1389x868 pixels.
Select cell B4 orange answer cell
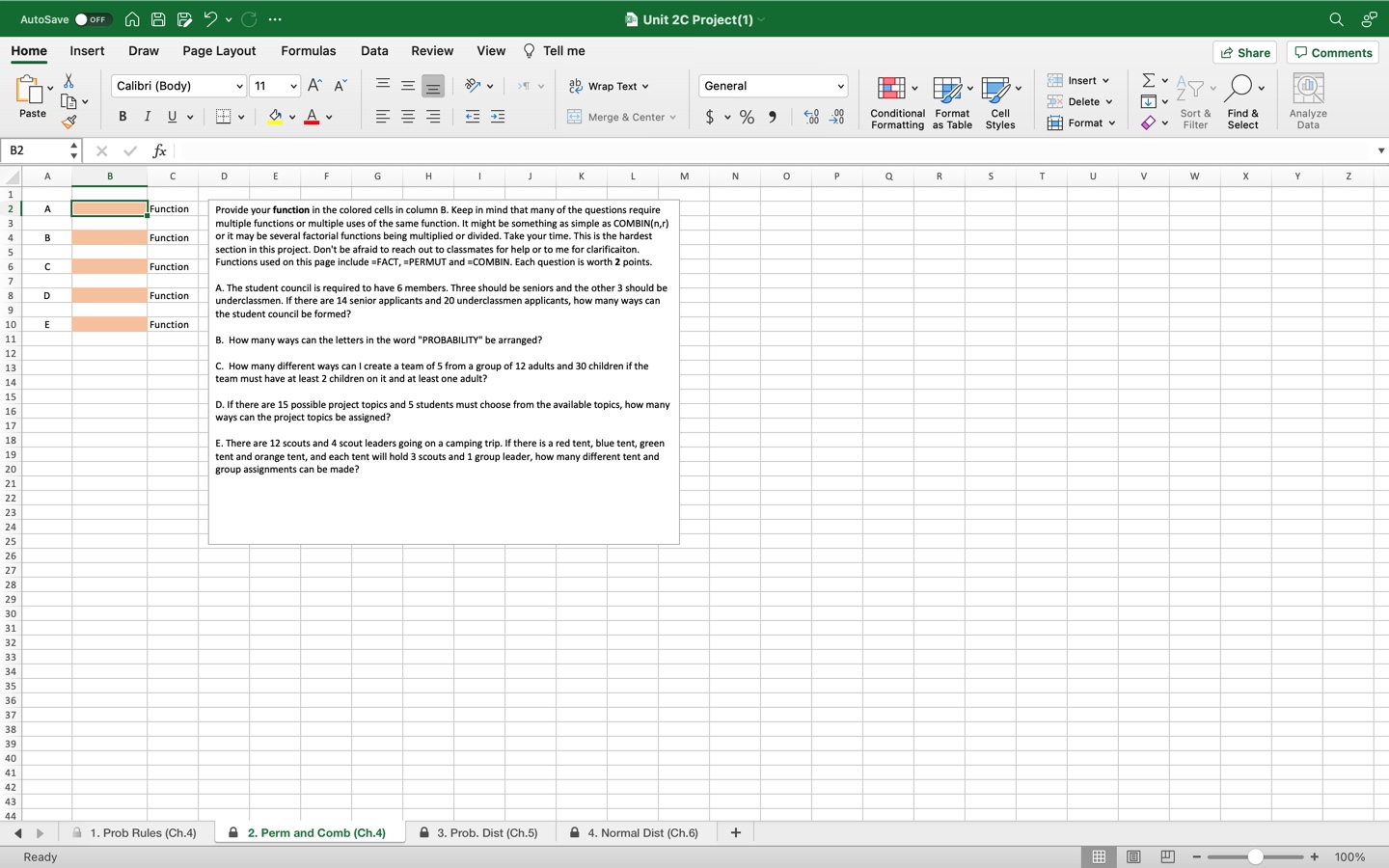pos(109,237)
